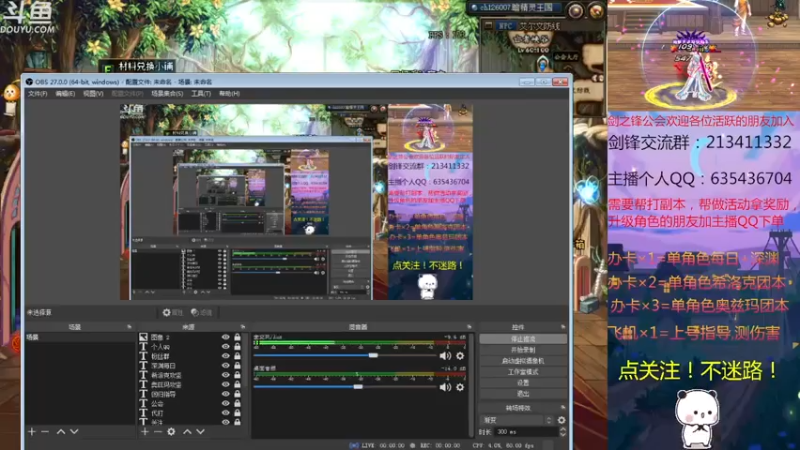Click the studio mode button
Image resolution: width=800 pixels, height=450 pixels.
(x=523, y=372)
